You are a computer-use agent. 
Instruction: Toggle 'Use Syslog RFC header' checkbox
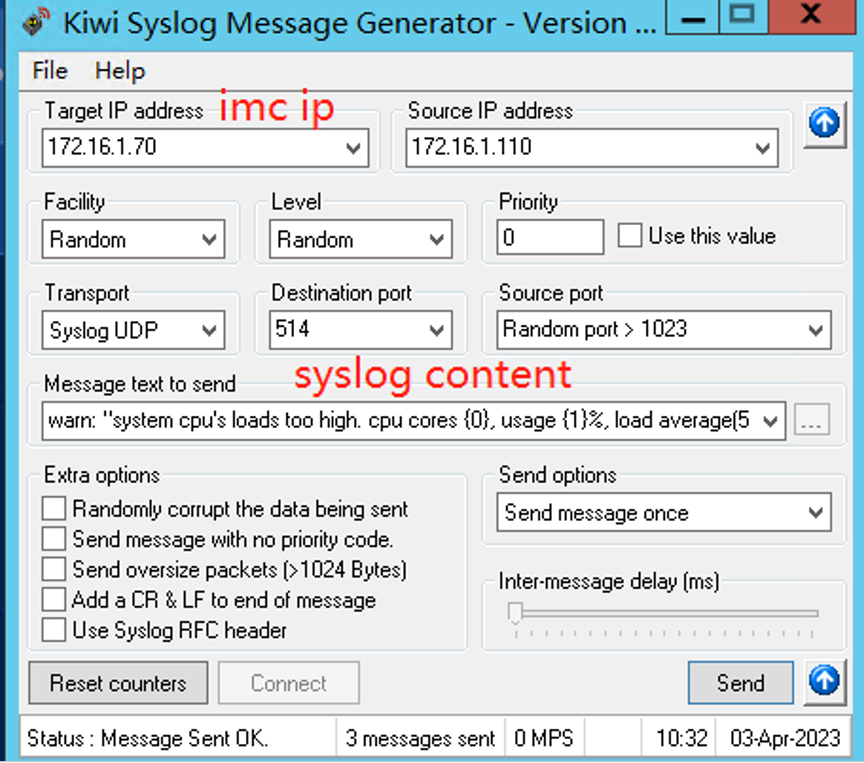[x=54, y=630]
